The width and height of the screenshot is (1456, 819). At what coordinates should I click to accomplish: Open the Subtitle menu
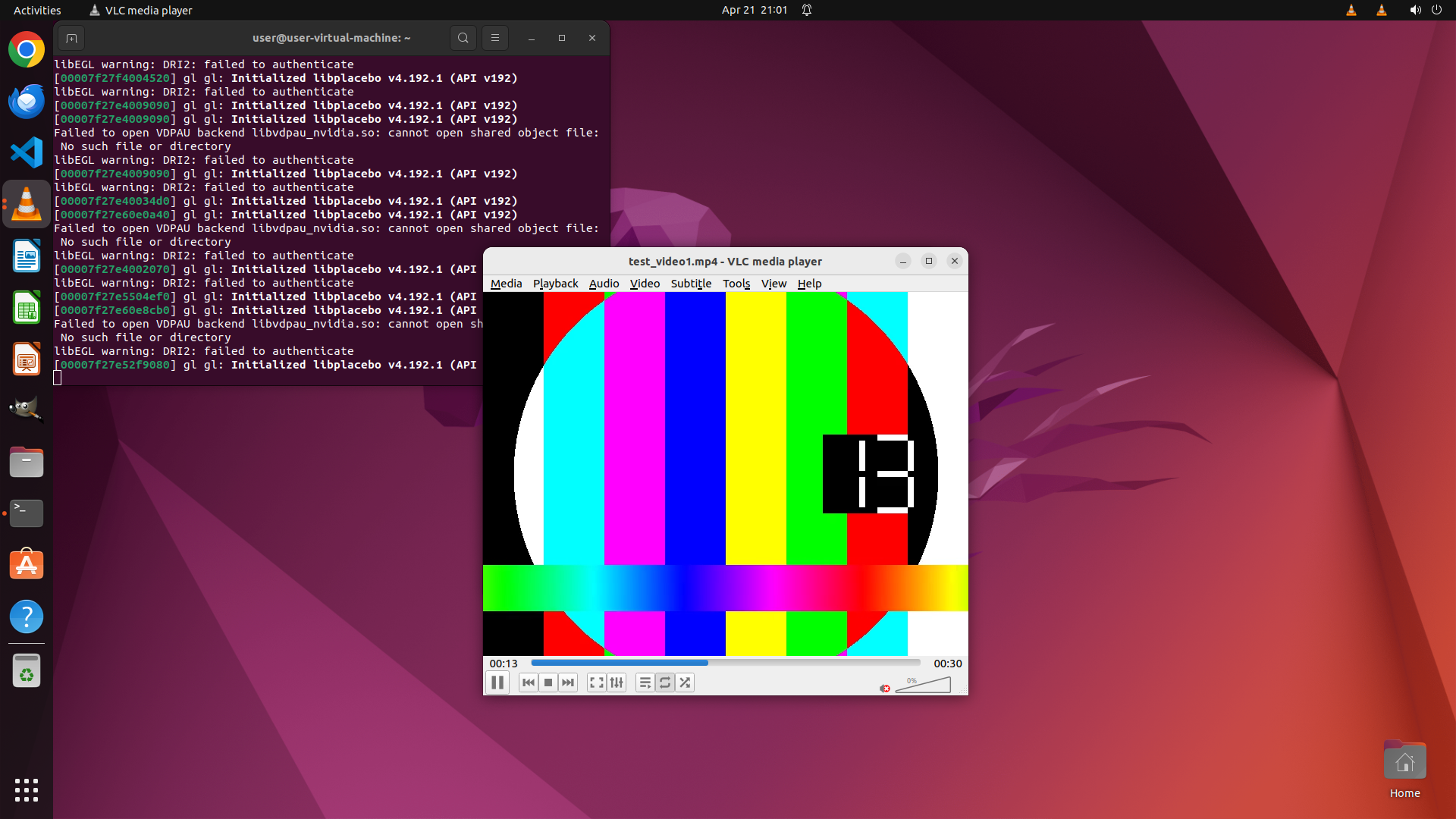click(691, 284)
